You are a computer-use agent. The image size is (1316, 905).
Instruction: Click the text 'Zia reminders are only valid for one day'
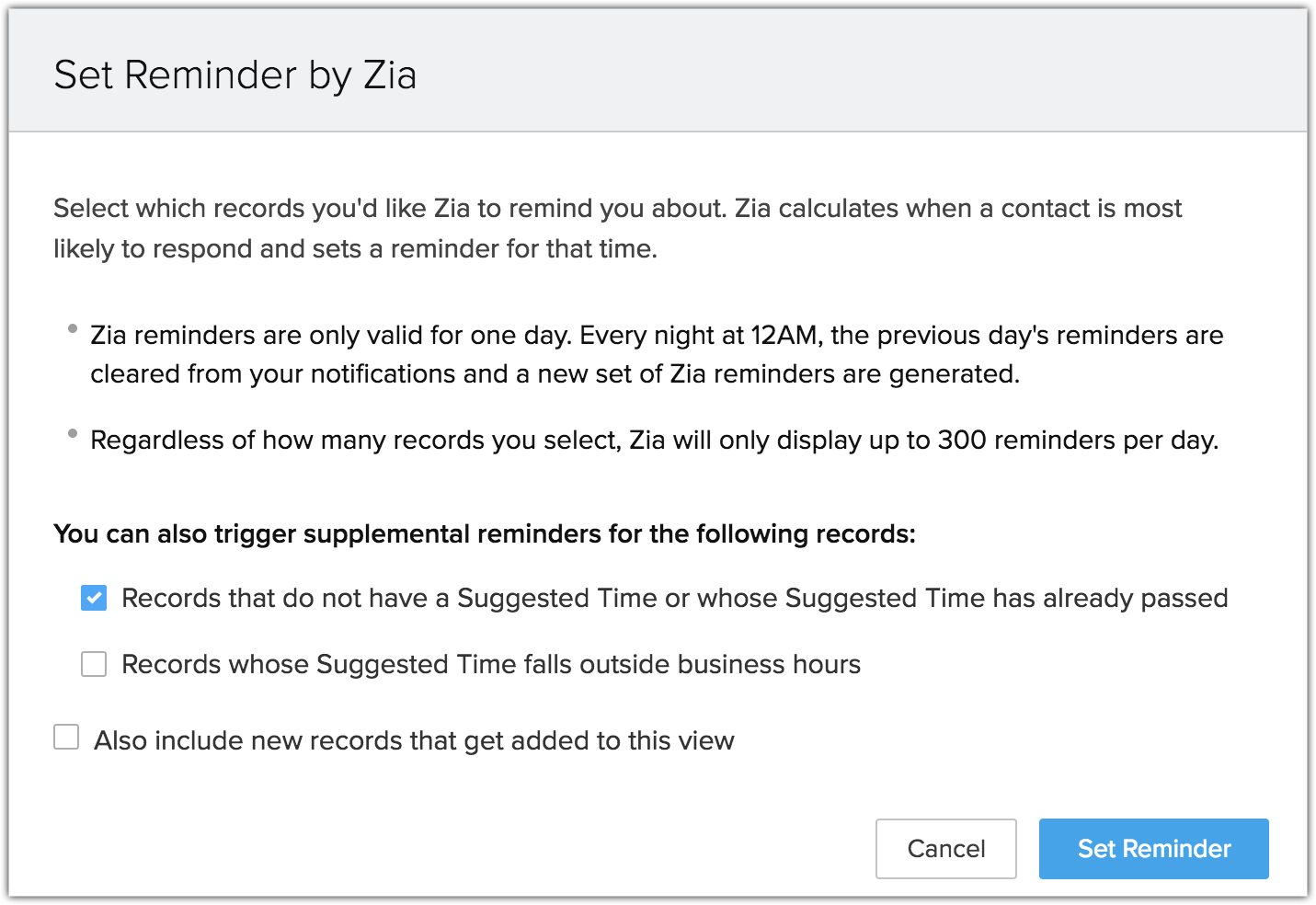coord(330,335)
